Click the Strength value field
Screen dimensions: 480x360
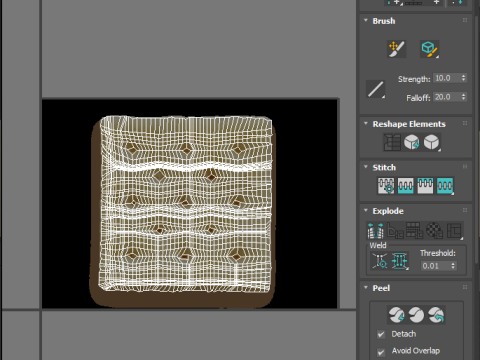click(x=446, y=78)
